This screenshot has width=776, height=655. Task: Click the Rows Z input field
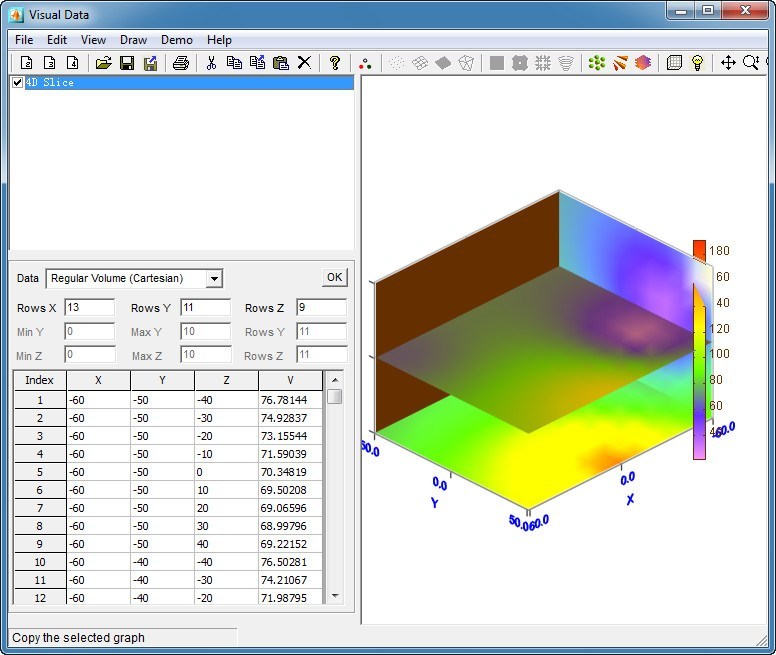click(x=321, y=308)
